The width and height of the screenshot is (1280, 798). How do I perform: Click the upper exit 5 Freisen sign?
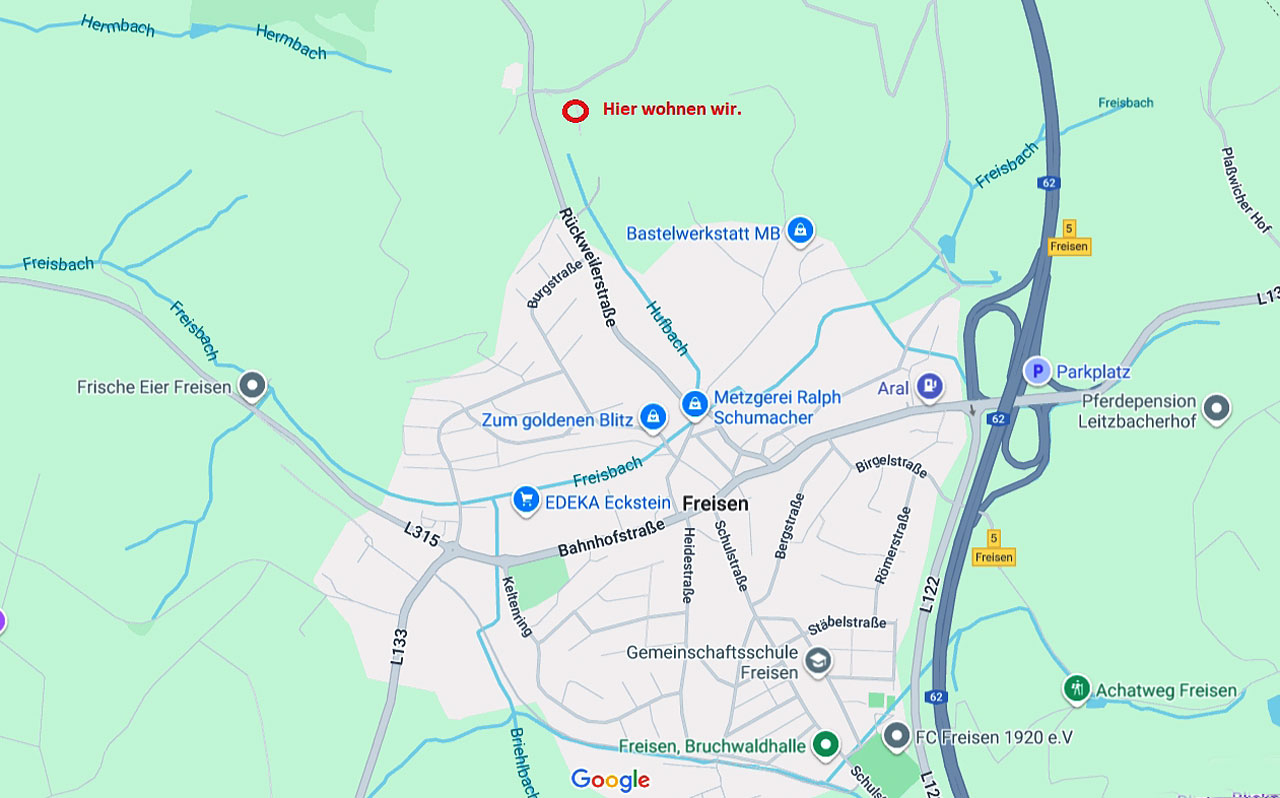1069,238
